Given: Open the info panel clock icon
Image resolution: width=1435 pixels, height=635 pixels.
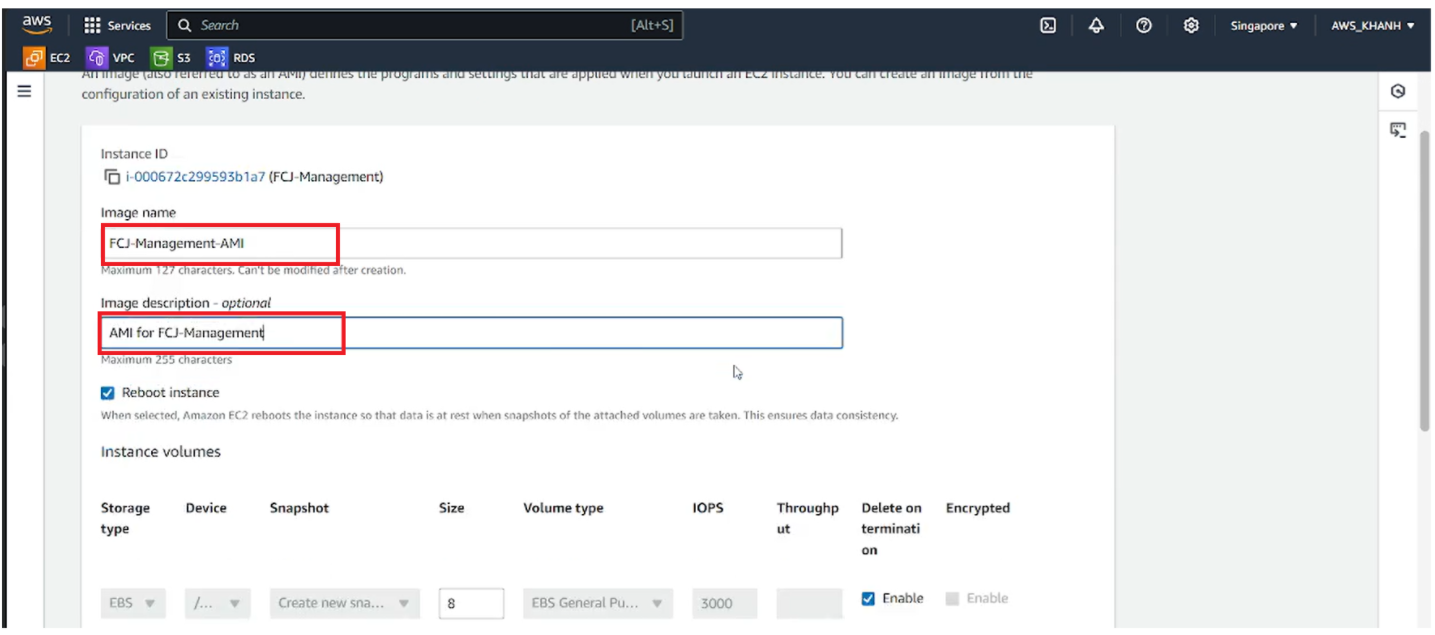Looking at the screenshot, I should click(1398, 91).
